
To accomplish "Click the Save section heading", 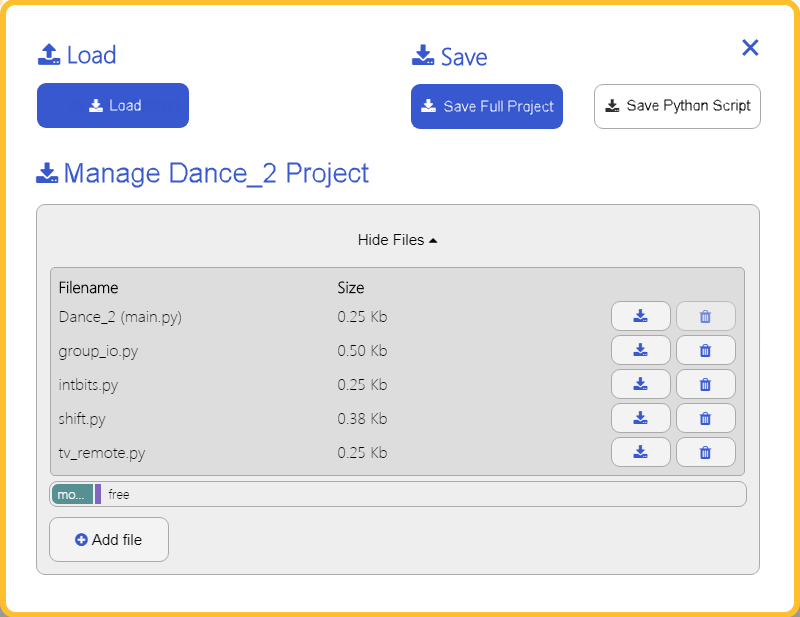I will tap(449, 56).
